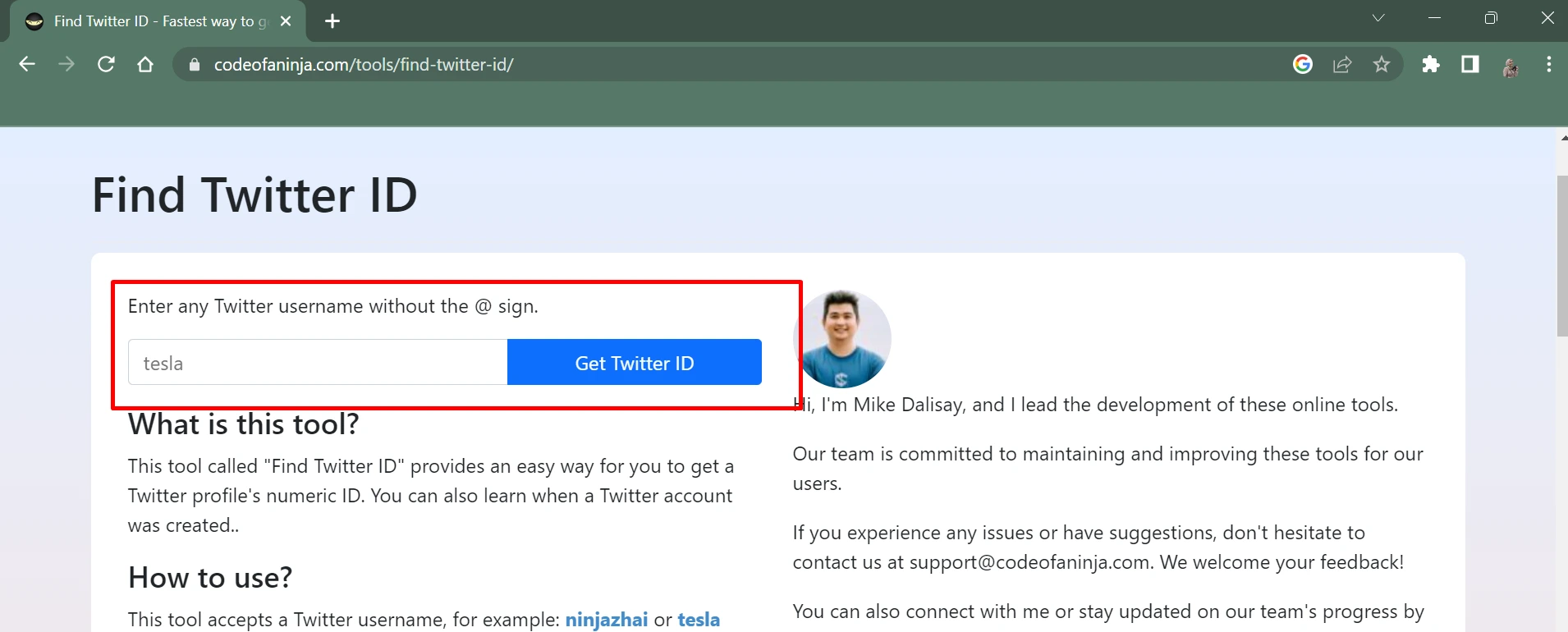Open the ninjazhai example link
Viewport: 1568px width, 632px height.
point(607,620)
